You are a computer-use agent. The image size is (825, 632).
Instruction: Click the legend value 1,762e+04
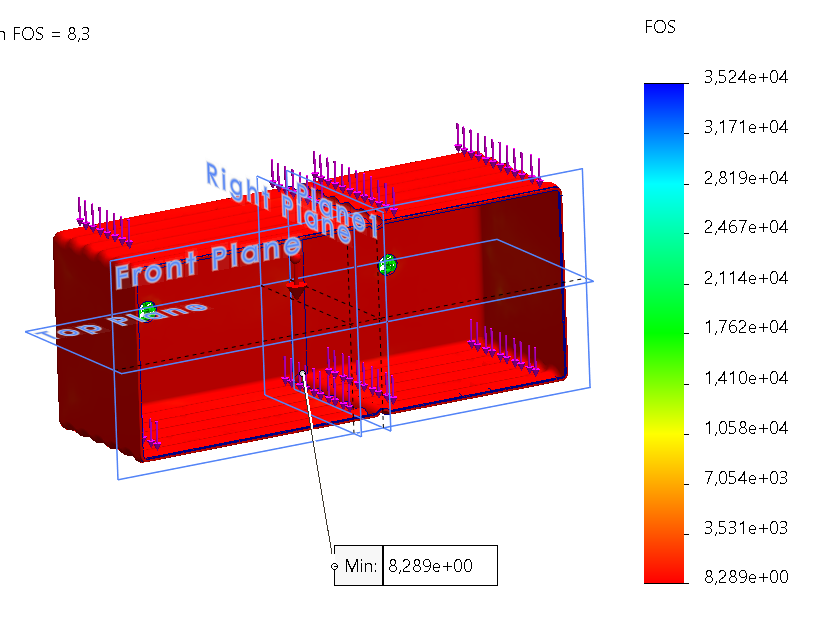coord(746,327)
